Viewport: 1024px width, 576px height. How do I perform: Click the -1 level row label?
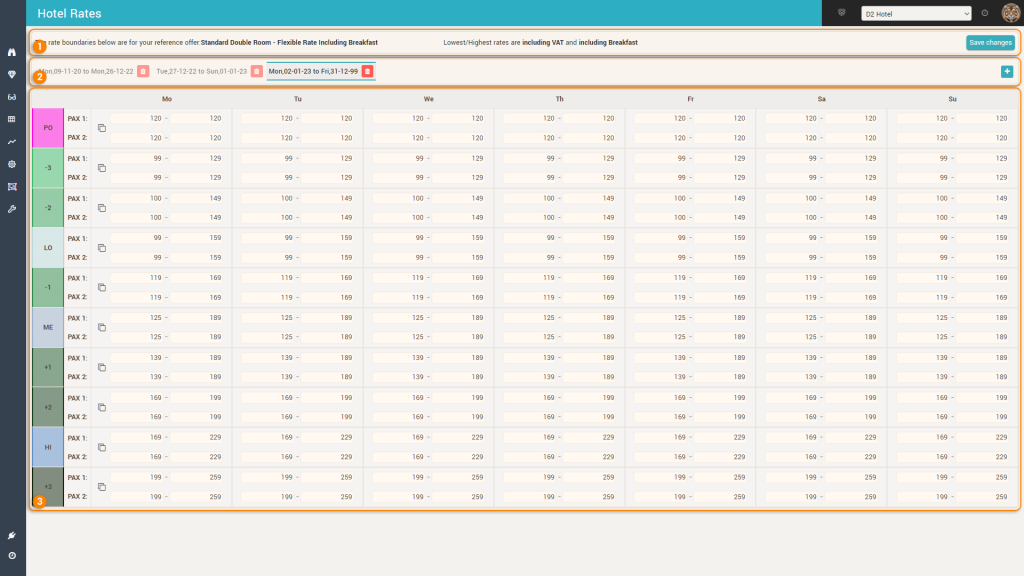(x=48, y=287)
